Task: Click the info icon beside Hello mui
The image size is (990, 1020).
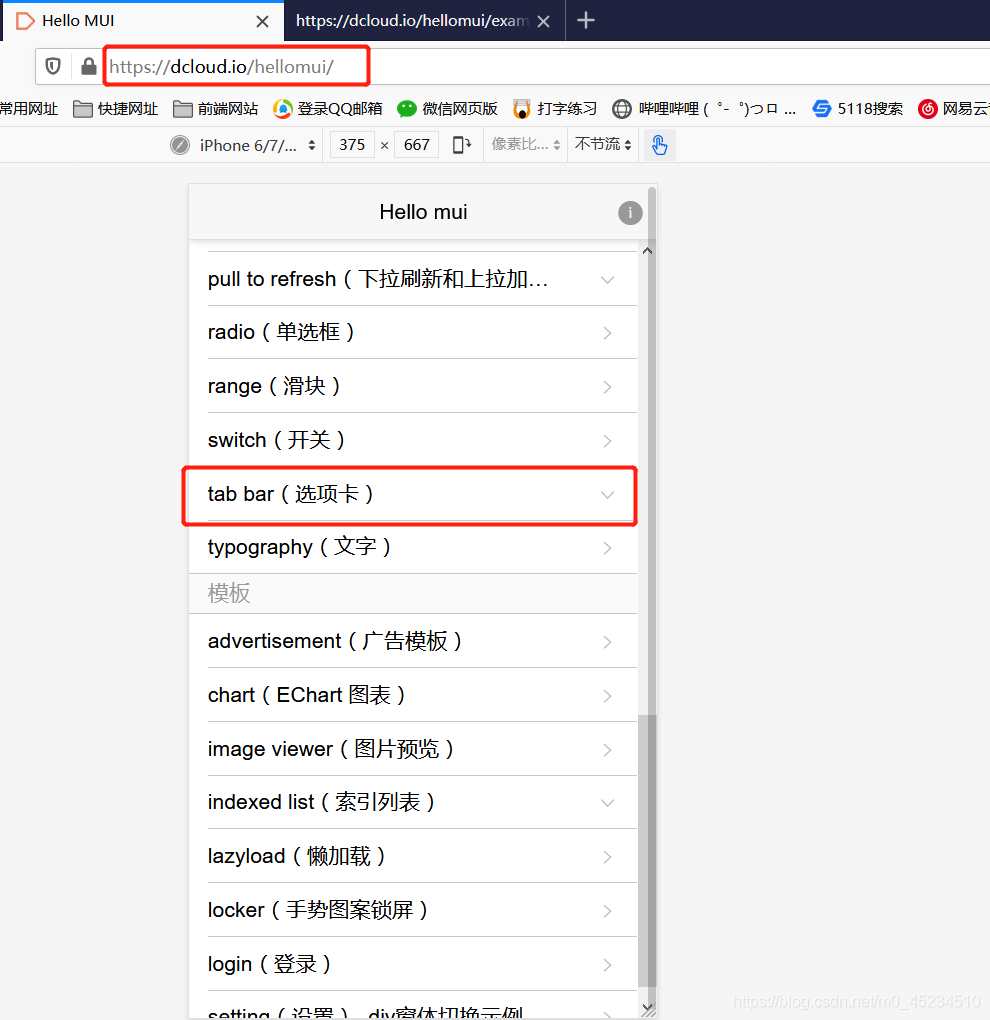Action: pyautogui.click(x=630, y=213)
